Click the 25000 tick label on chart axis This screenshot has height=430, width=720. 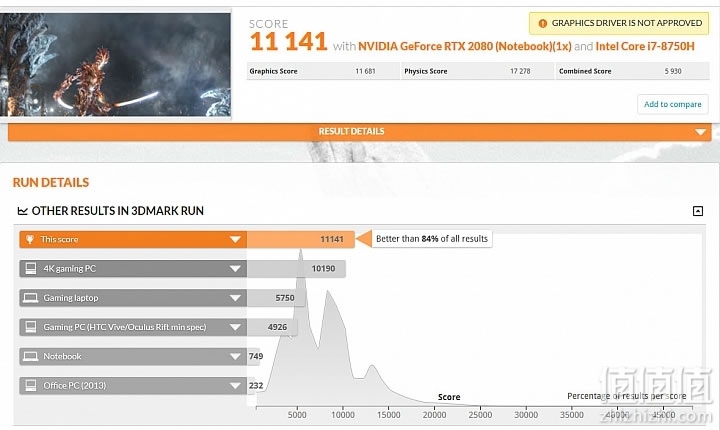coord(480,415)
